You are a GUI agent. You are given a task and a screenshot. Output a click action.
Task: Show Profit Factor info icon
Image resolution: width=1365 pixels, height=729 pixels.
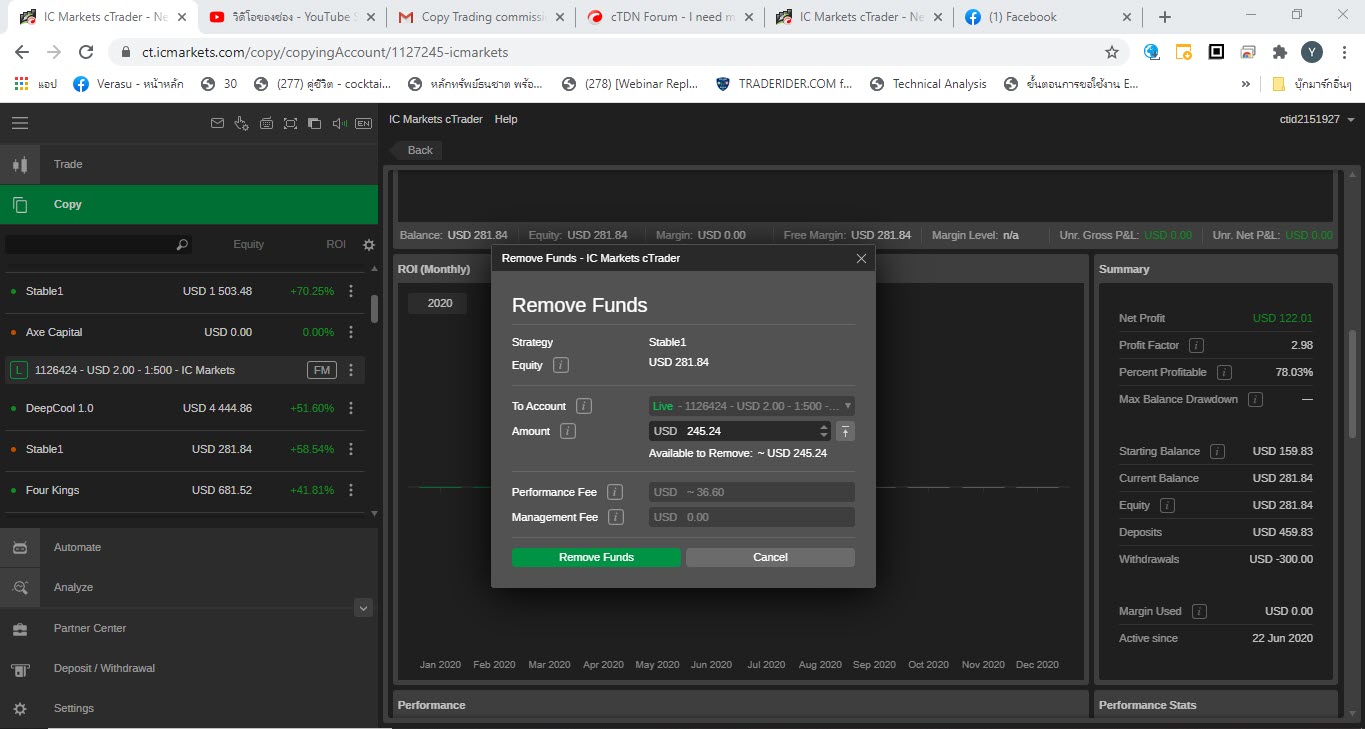[1196, 345]
